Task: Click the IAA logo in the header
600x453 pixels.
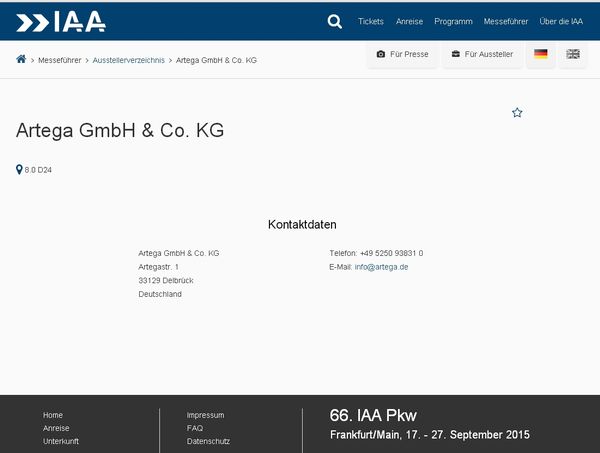Action: 61,21
